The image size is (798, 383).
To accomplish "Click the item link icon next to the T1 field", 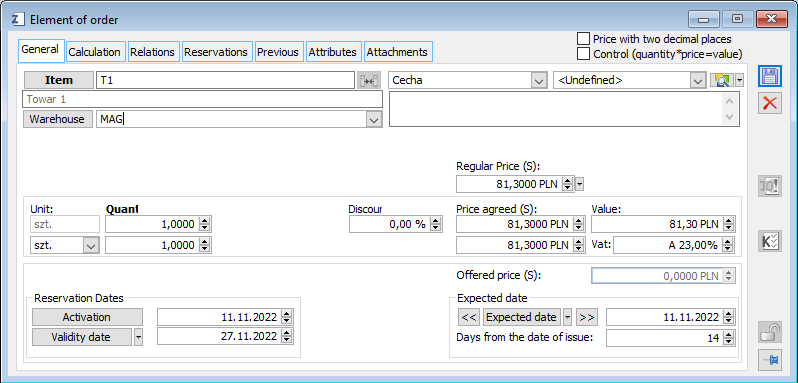I will click(x=368, y=80).
